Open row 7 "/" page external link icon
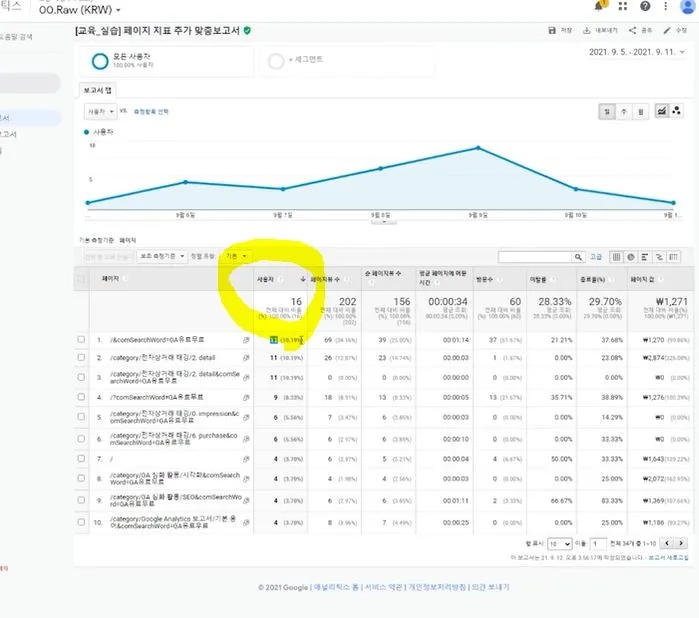699x618 pixels. (x=246, y=459)
